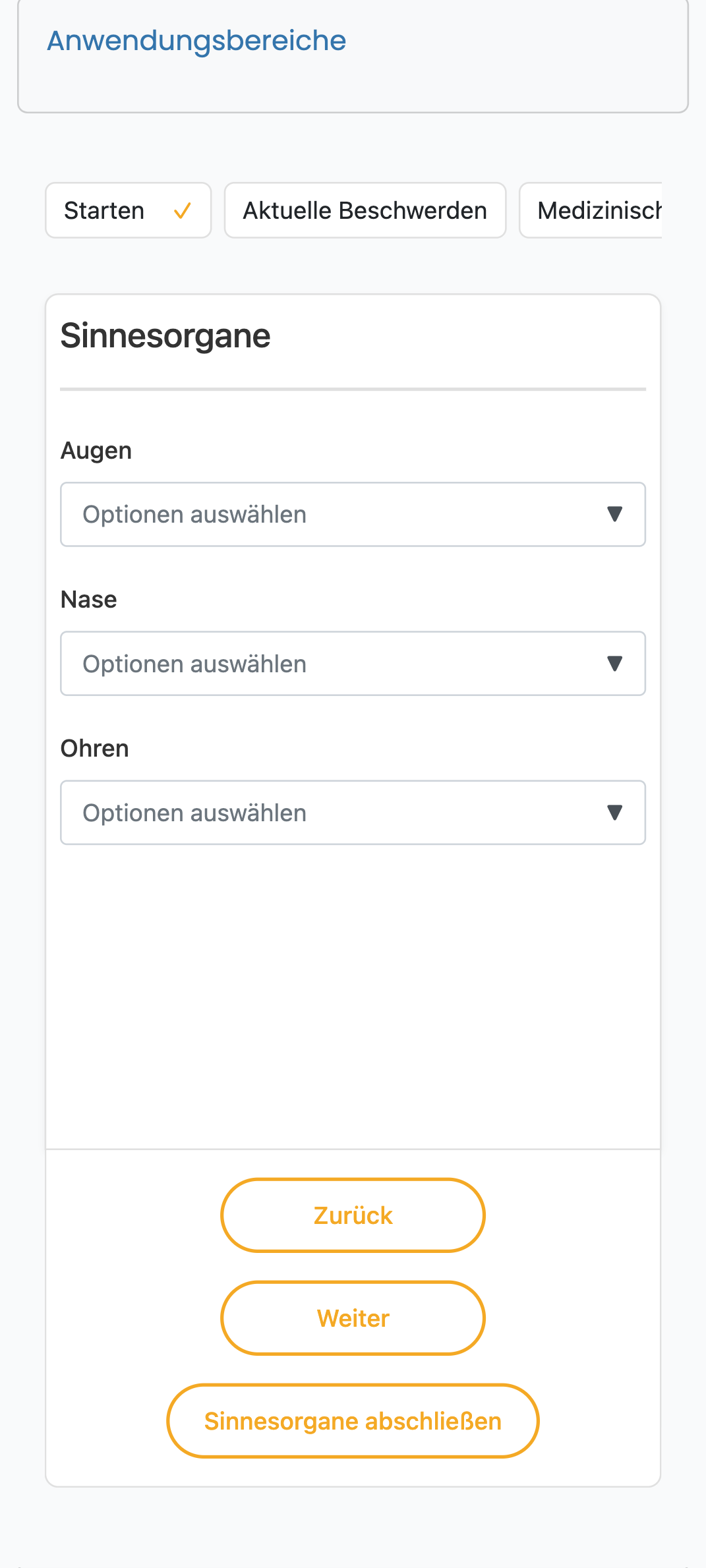
Task: Click the Ohren field label
Action: [95, 749]
